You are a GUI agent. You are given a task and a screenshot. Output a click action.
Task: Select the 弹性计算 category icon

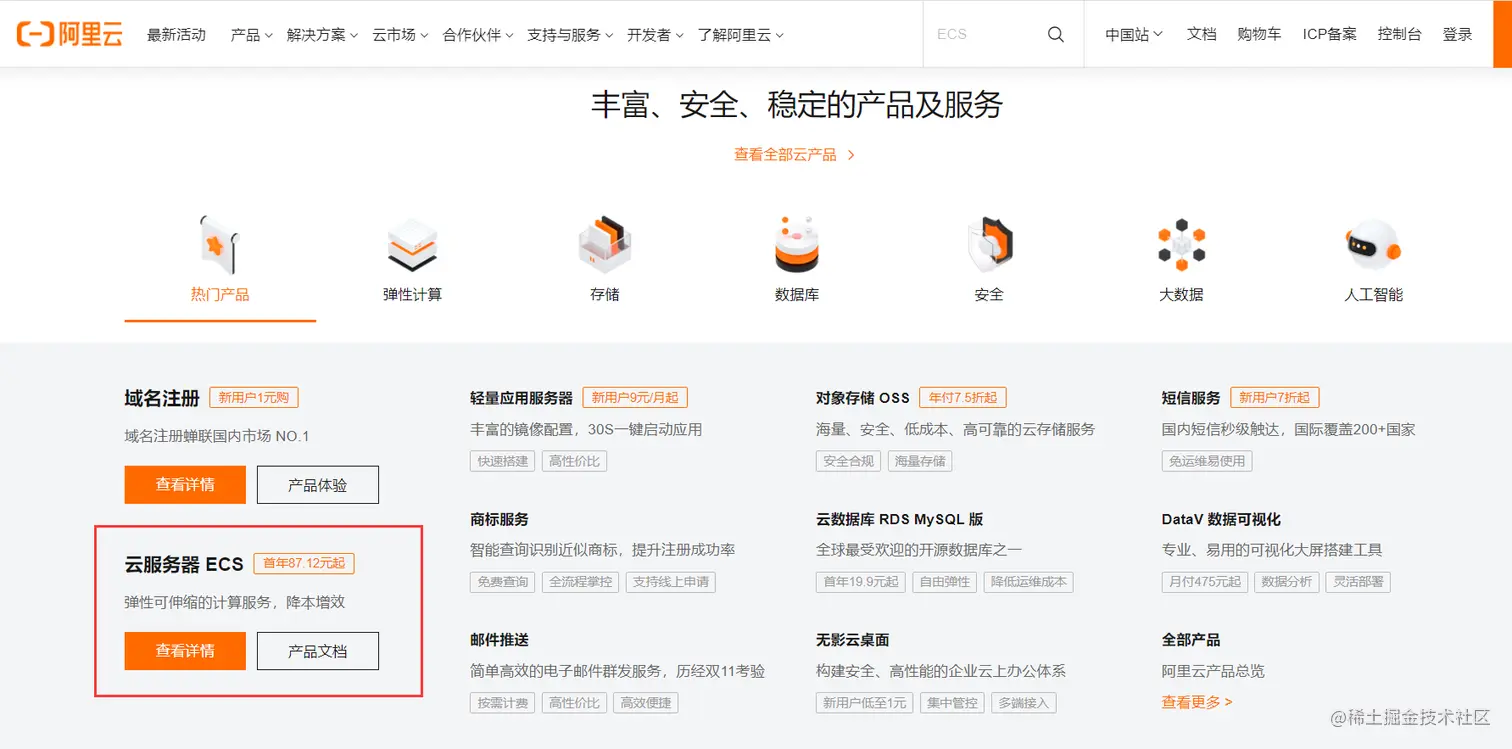tap(412, 246)
